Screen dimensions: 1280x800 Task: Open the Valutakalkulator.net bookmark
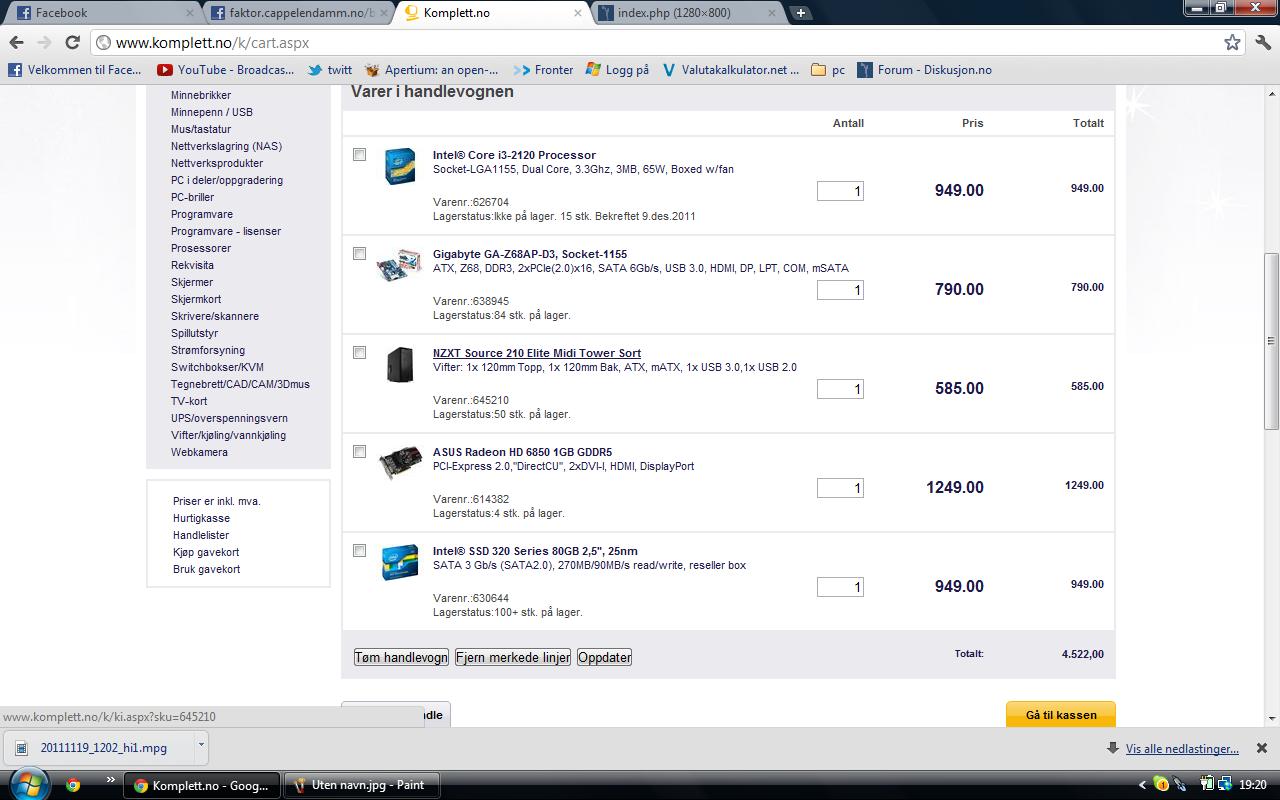click(x=730, y=70)
